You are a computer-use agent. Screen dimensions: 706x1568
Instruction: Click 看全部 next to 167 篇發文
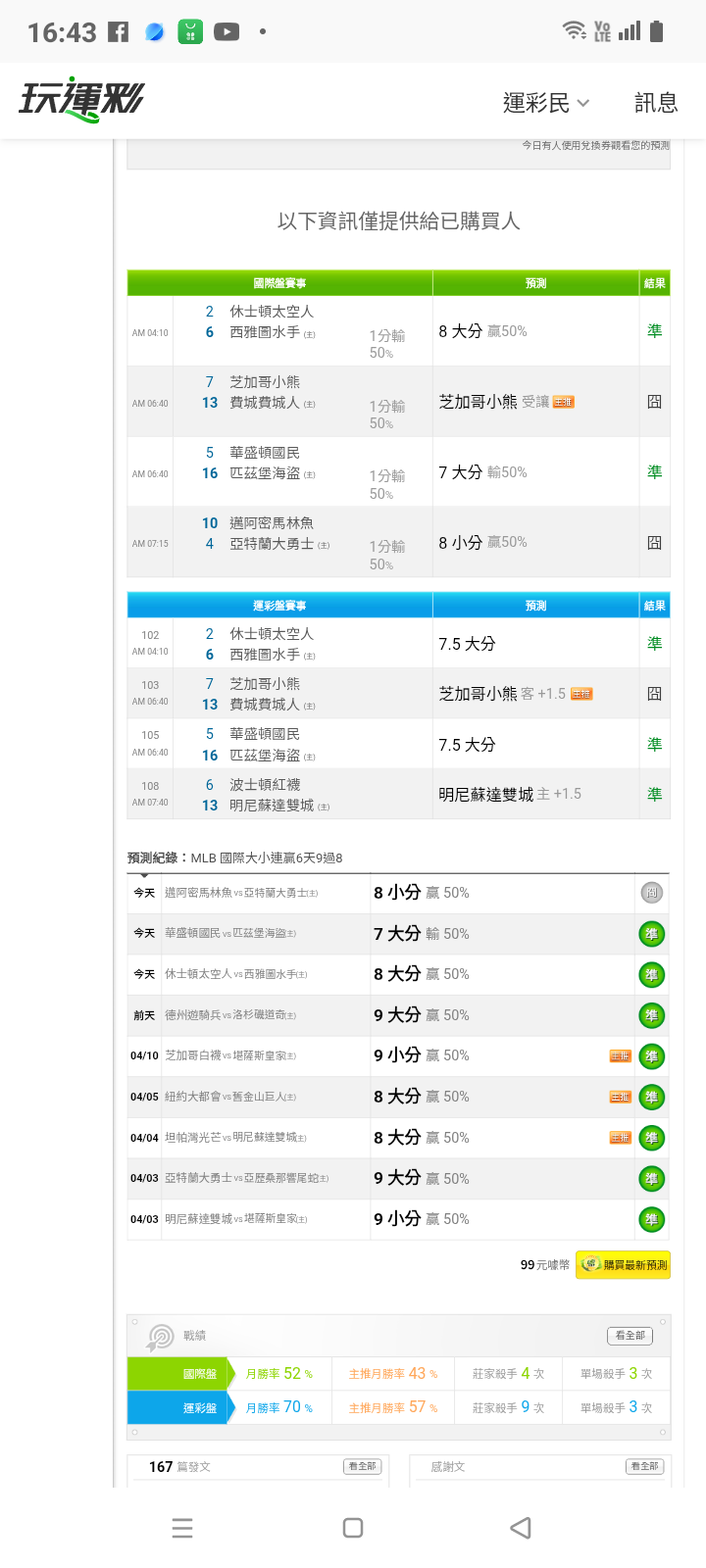point(362,1466)
